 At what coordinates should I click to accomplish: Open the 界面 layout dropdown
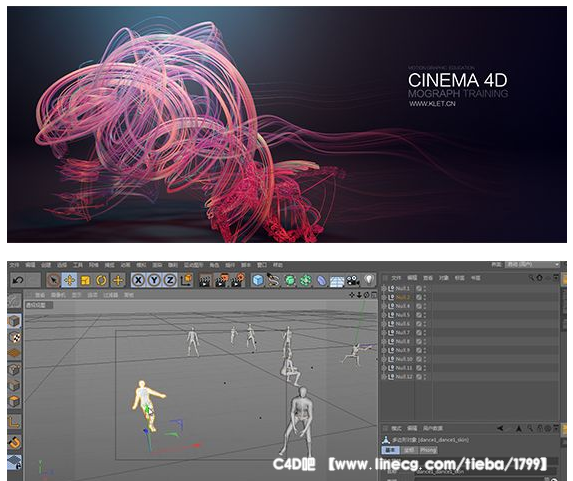(x=532, y=264)
